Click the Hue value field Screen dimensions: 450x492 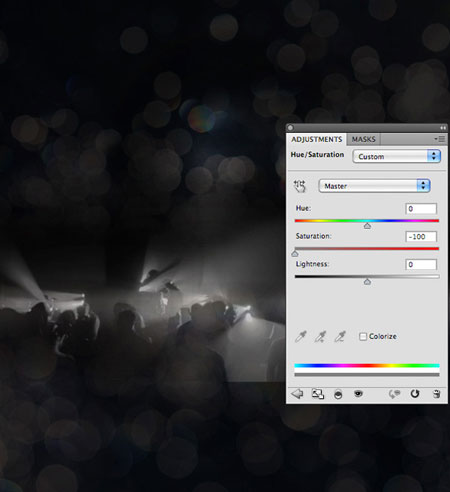click(x=421, y=209)
